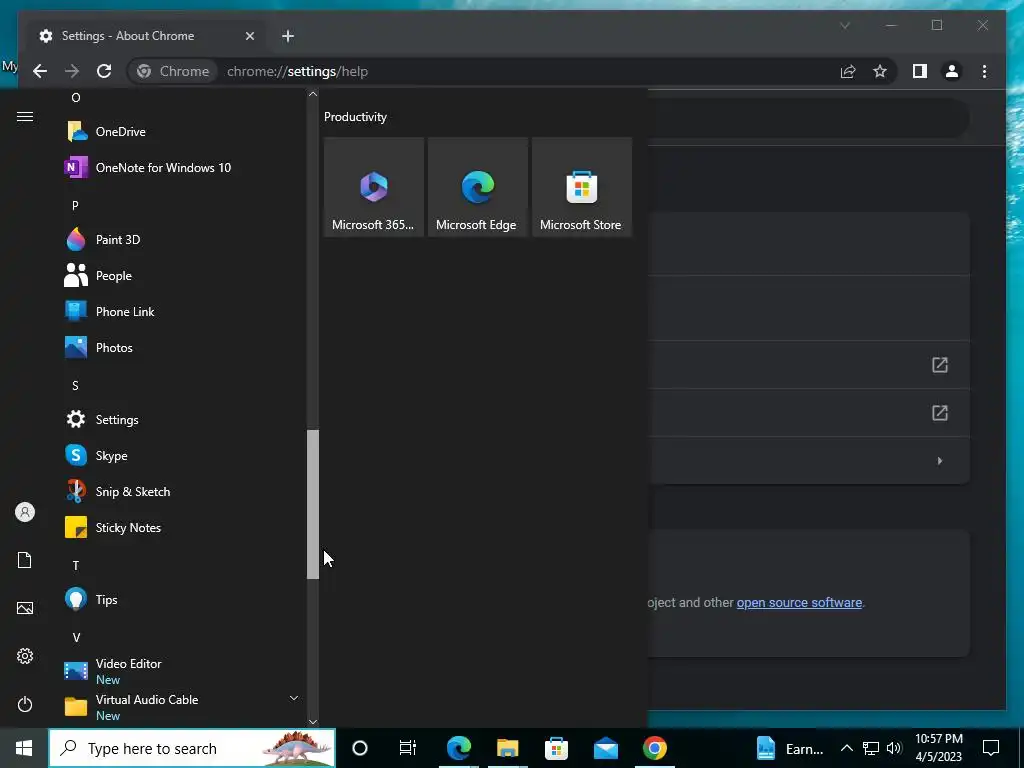Open the notification center
1024x768 pixels.
[991, 748]
